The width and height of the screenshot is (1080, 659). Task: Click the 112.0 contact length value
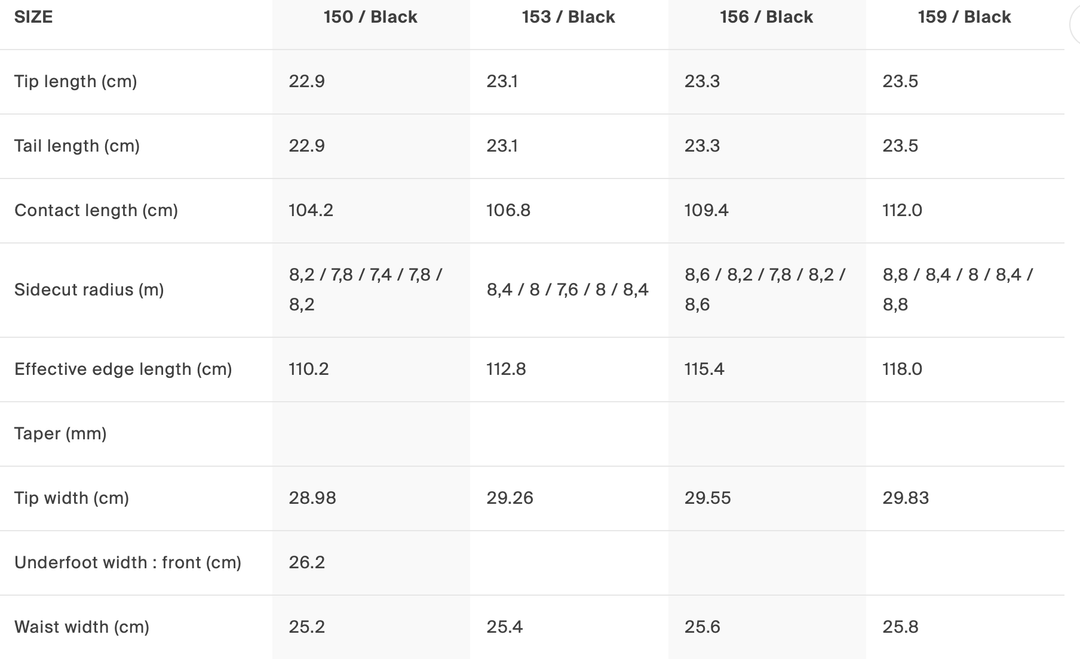(x=902, y=211)
